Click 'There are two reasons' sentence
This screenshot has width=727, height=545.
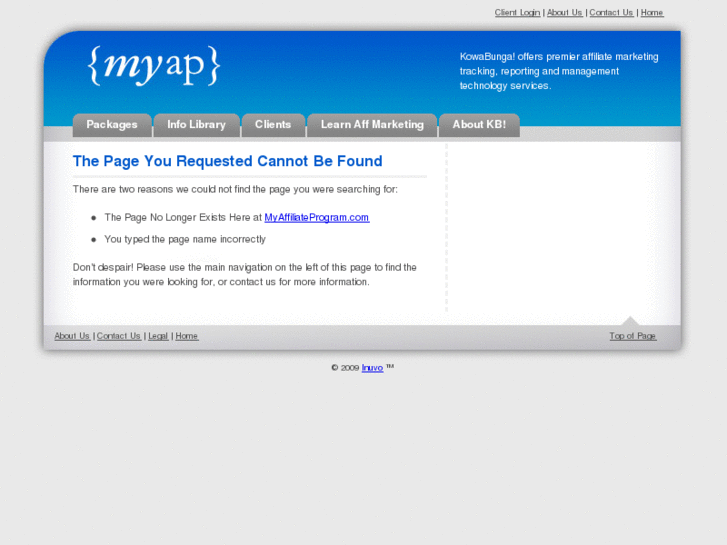235,189
